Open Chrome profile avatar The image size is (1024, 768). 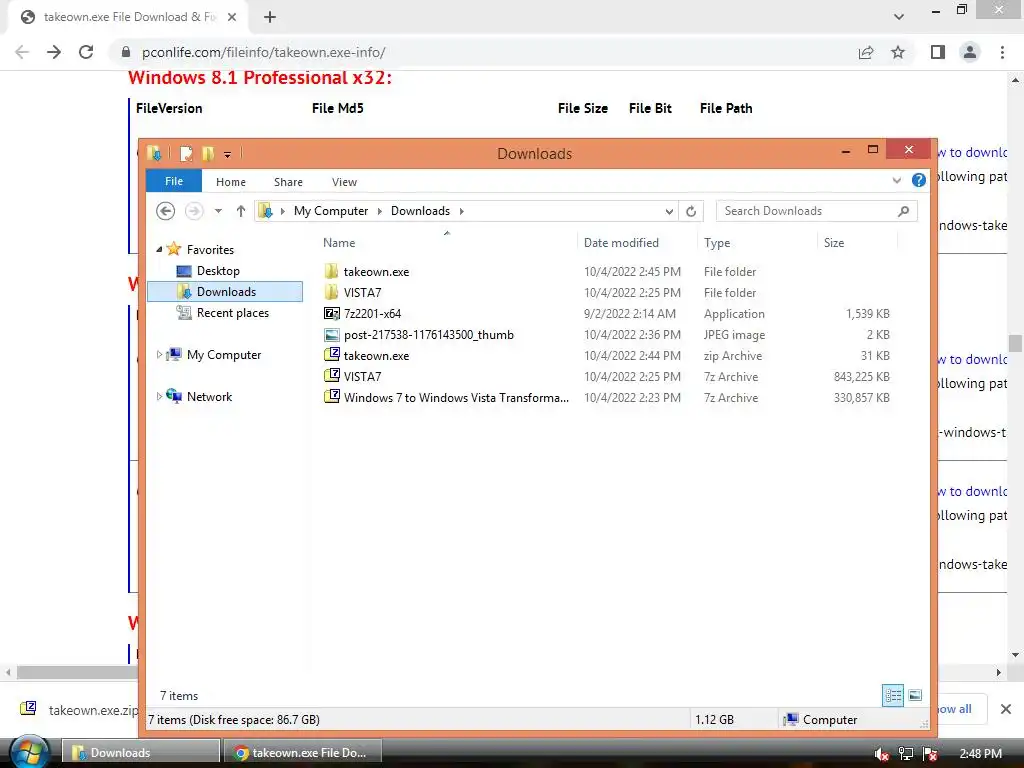(970, 52)
